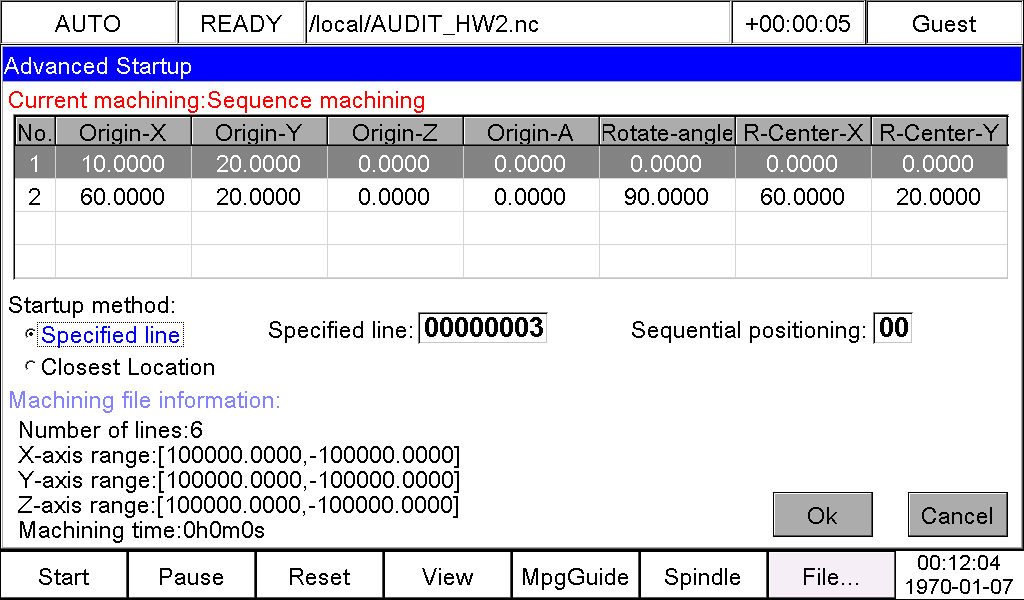Viewport: 1024px width, 600px height.
Task: Click the Start softkey
Action: click(x=64, y=576)
